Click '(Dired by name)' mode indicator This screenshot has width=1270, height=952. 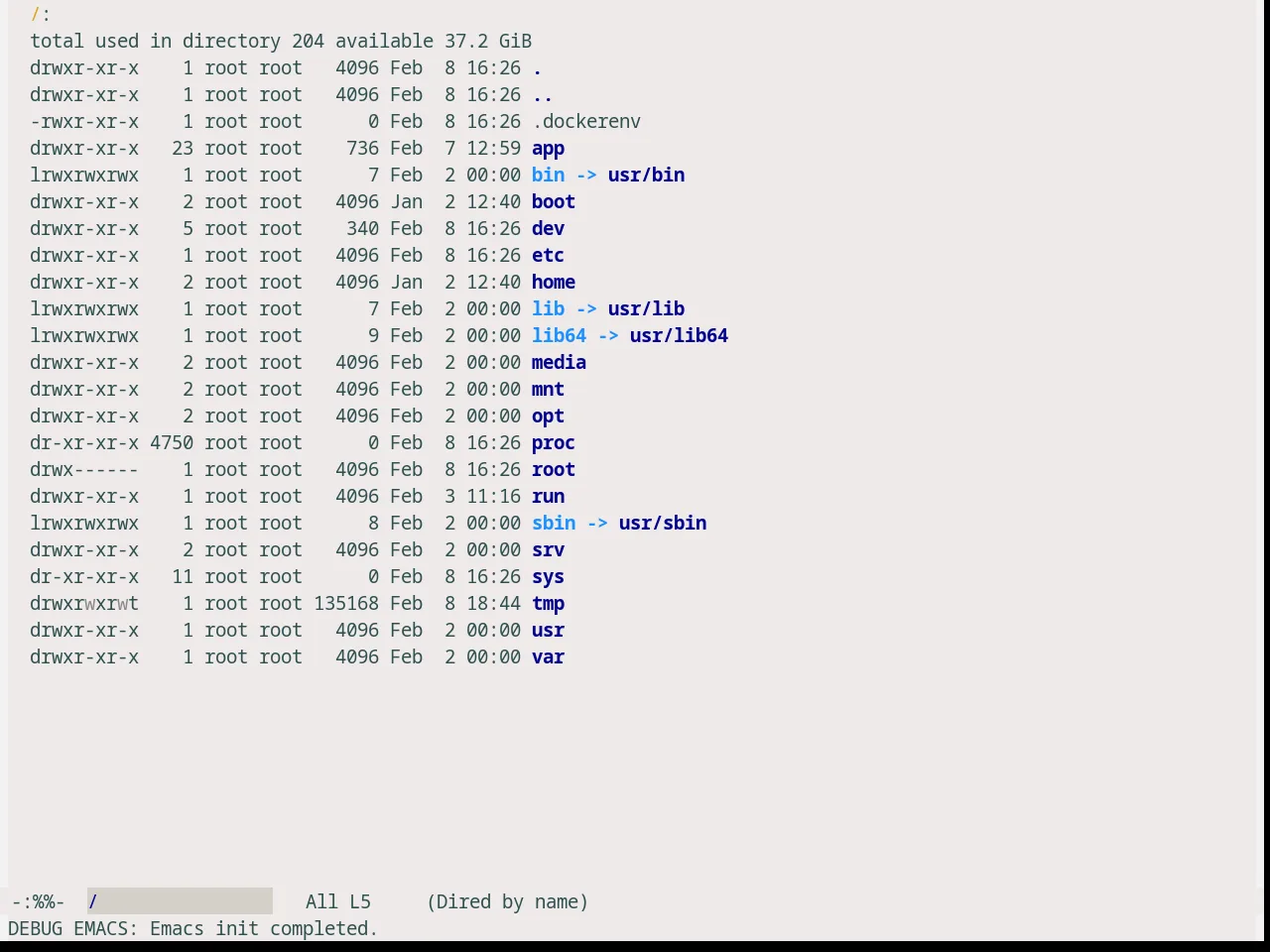[507, 901]
